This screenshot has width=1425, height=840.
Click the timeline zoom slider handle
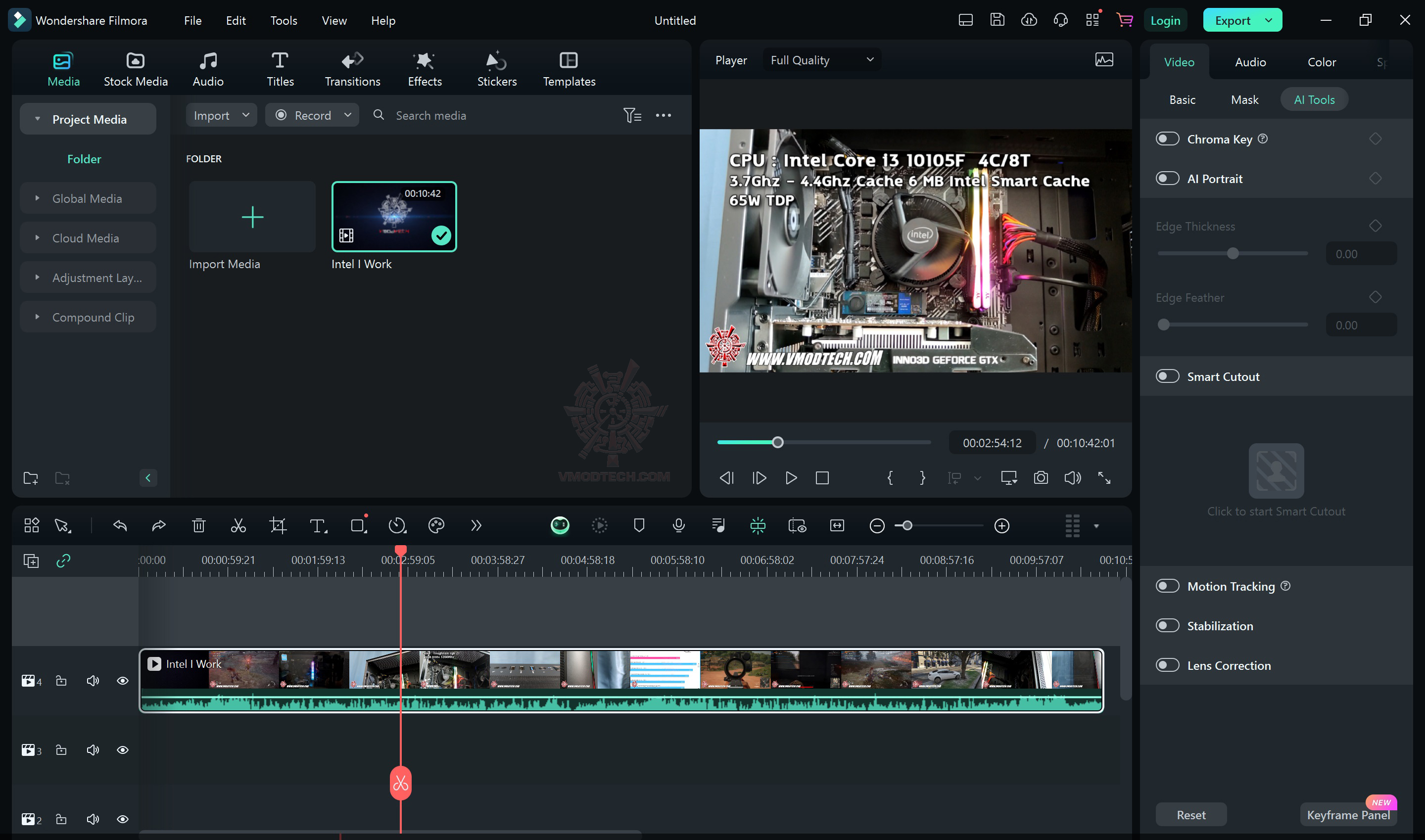pos(907,526)
